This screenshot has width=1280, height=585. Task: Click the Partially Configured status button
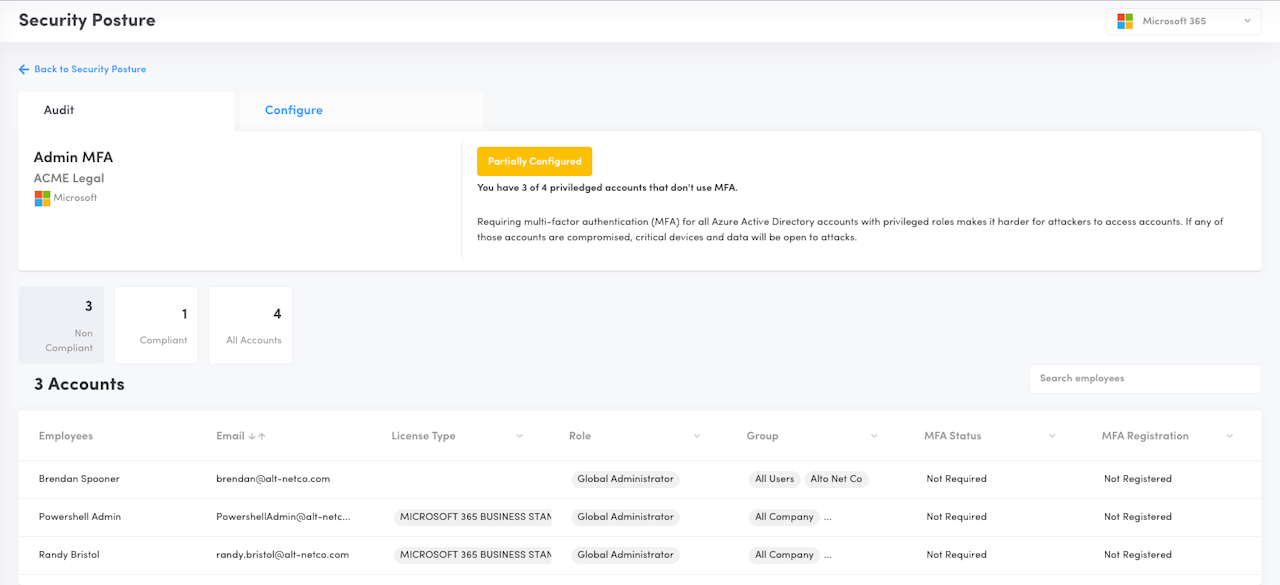(534, 162)
